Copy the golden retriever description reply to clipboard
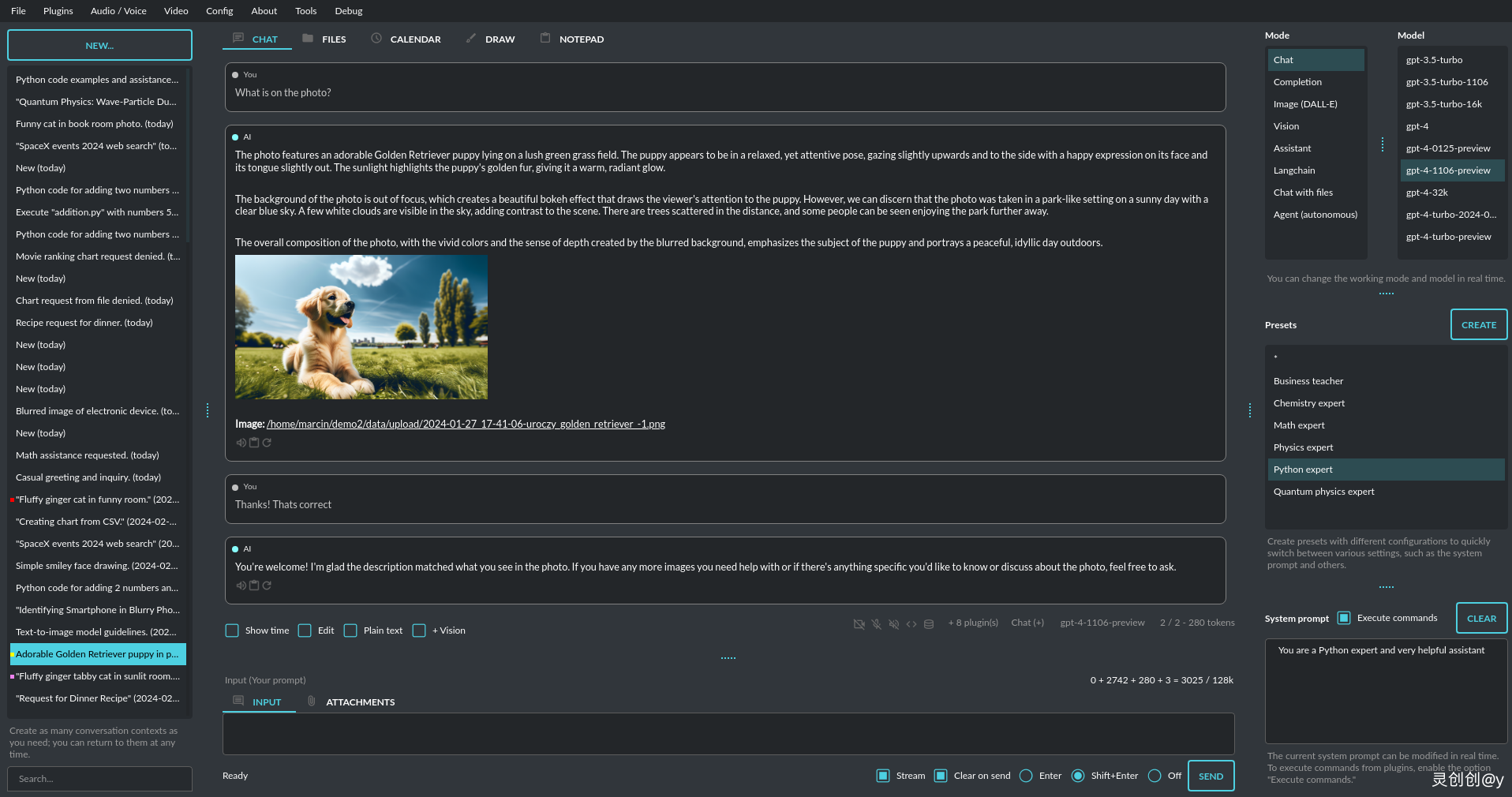The width and height of the screenshot is (1512, 797). [x=254, y=443]
